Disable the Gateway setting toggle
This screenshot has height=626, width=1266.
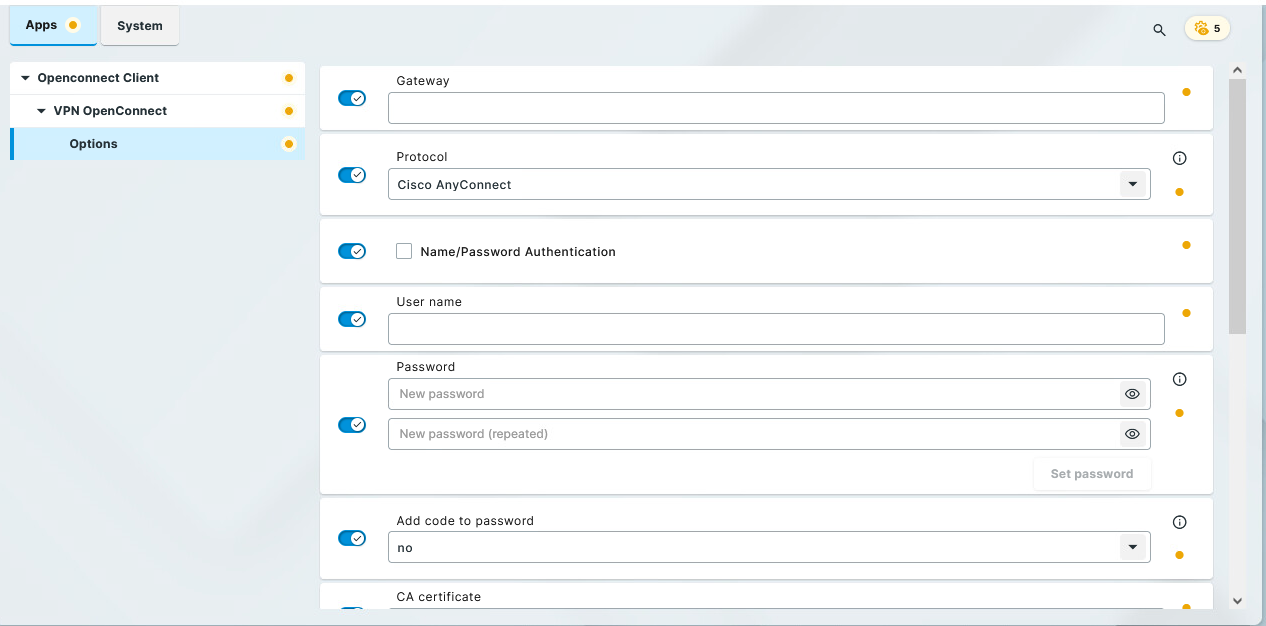pos(352,97)
